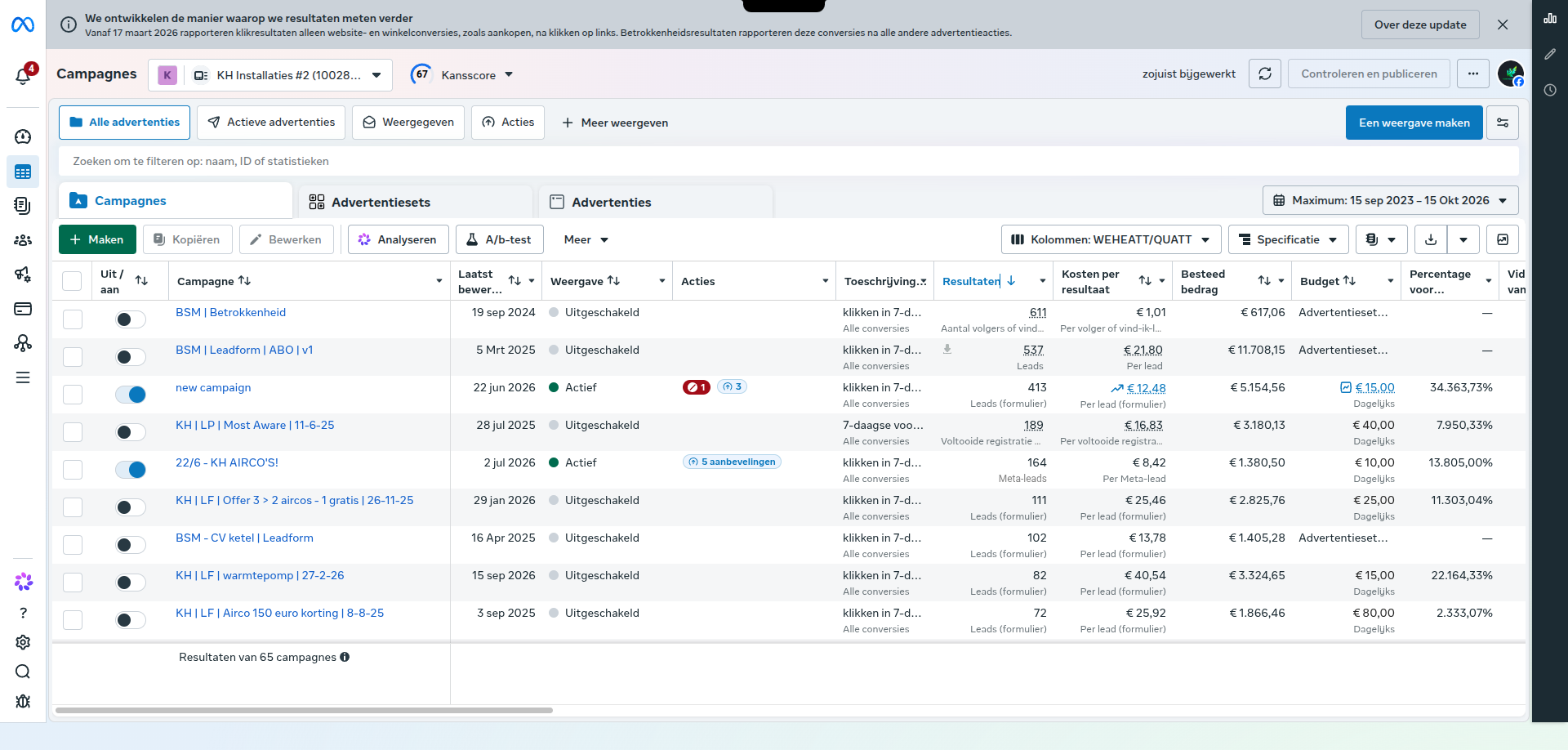
Task: Open the date range Maximum dropdown
Action: coord(1391,200)
